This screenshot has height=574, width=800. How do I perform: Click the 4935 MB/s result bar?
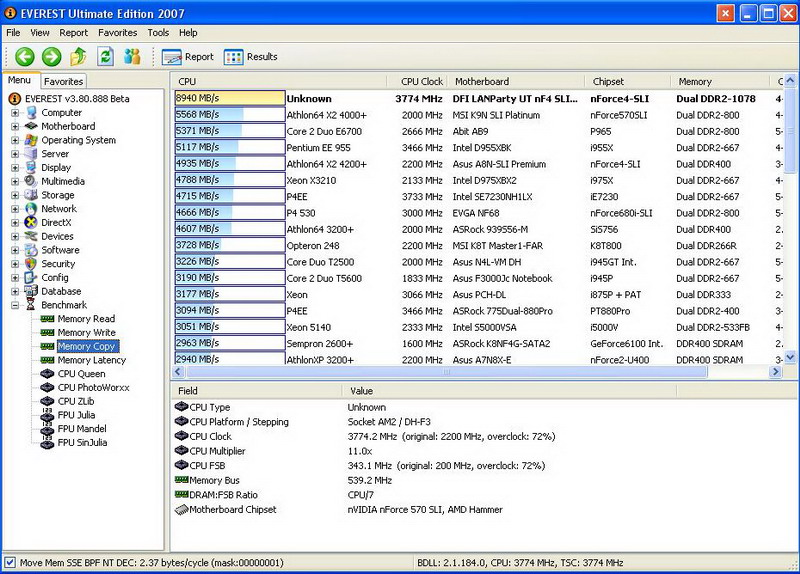[230, 163]
